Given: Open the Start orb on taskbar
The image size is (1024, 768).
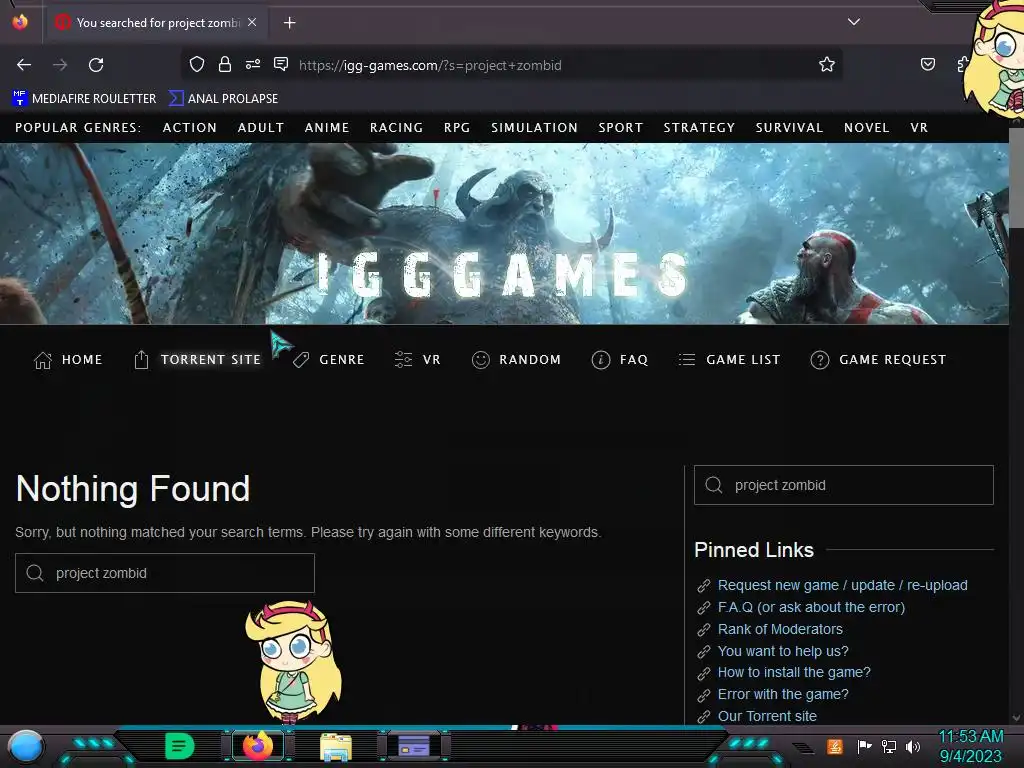Looking at the screenshot, I should 26,747.
